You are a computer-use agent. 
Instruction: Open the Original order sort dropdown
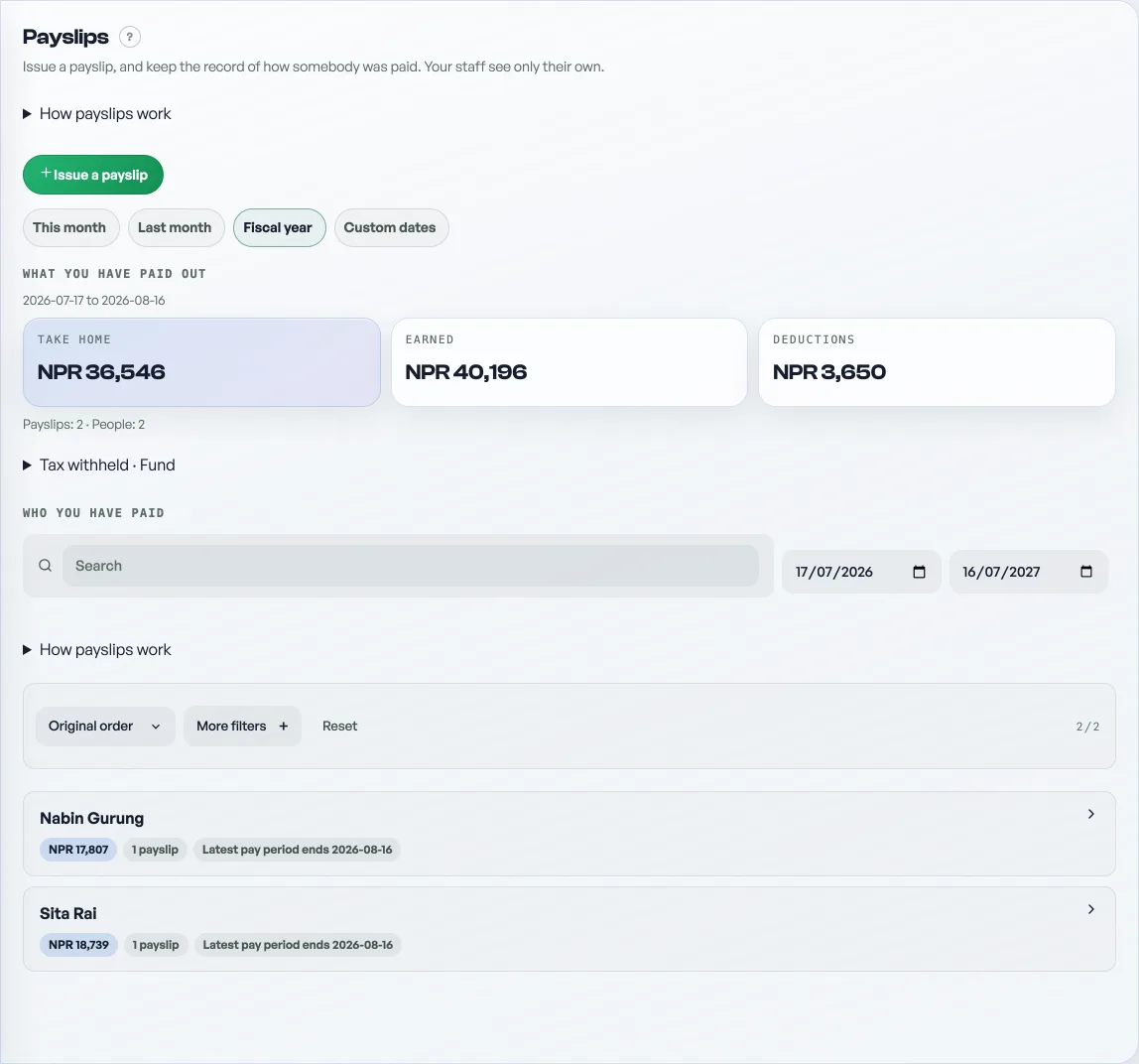pos(105,727)
